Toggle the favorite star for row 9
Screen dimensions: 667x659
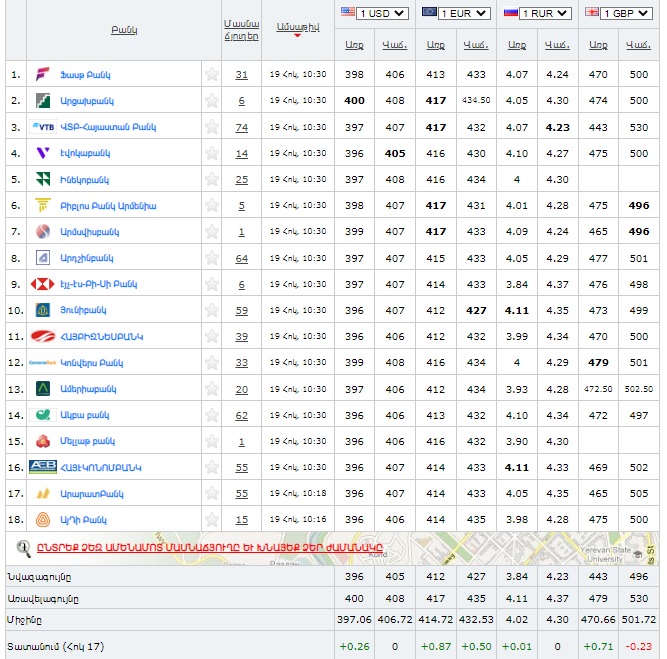211,284
